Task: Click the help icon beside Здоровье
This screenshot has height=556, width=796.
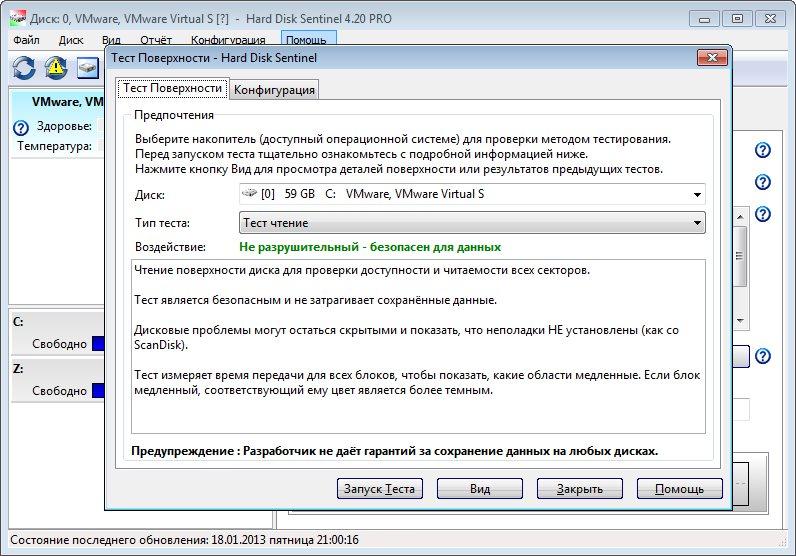Action: click(x=21, y=127)
